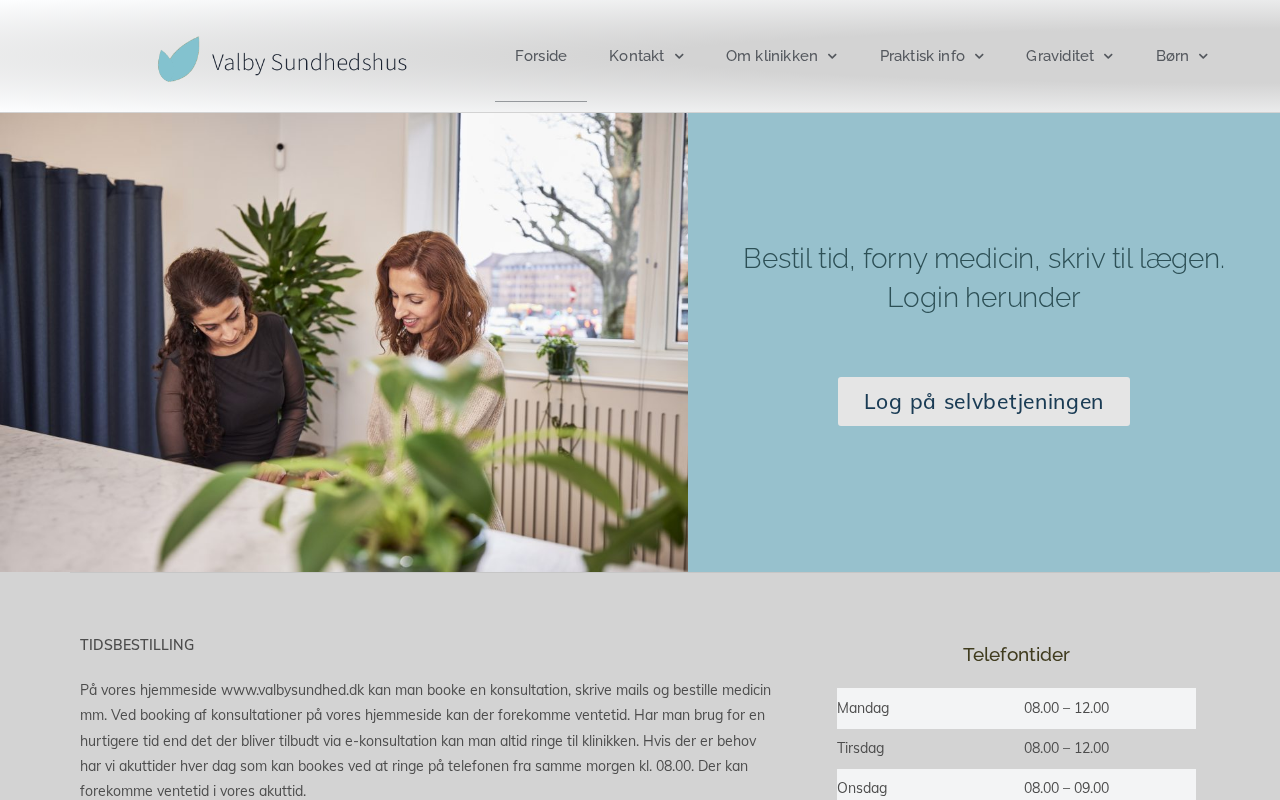Expand the Børn dropdown chevron
Image resolution: width=1280 pixels, height=800 pixels.
pyautogui.click(x=1203, y=57)
